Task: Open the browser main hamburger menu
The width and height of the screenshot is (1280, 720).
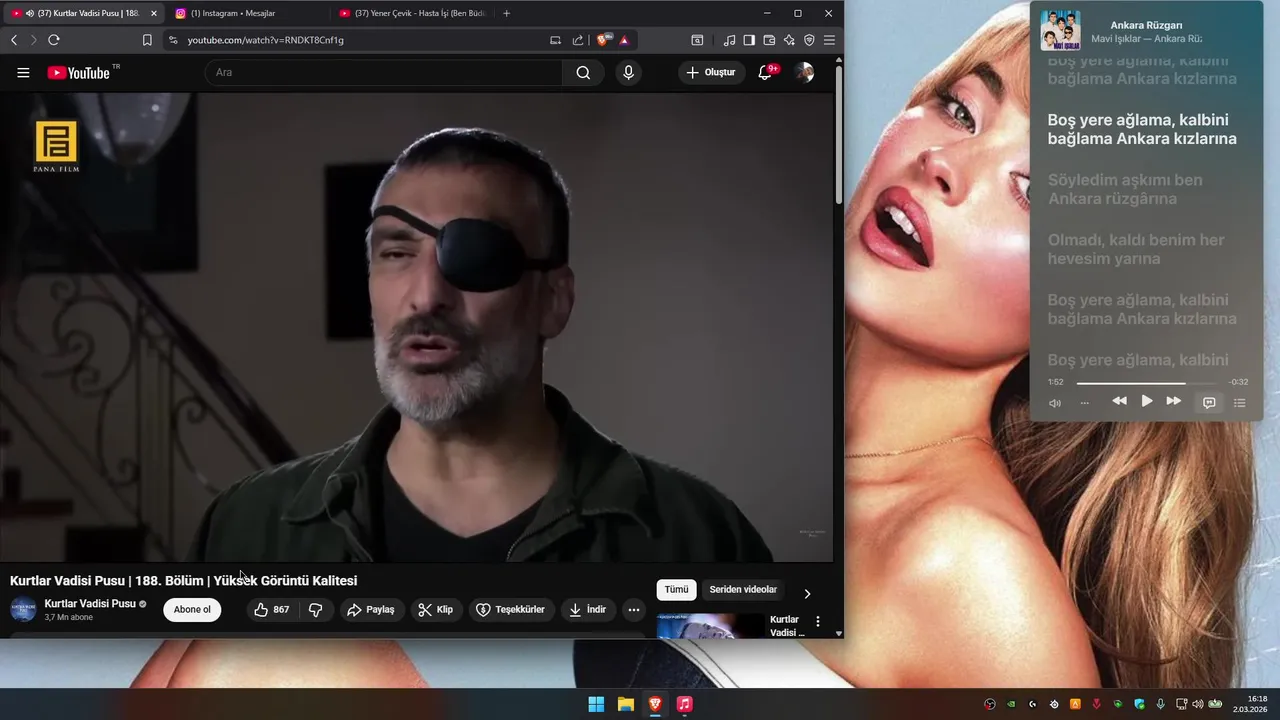Action: coord(829,40)
